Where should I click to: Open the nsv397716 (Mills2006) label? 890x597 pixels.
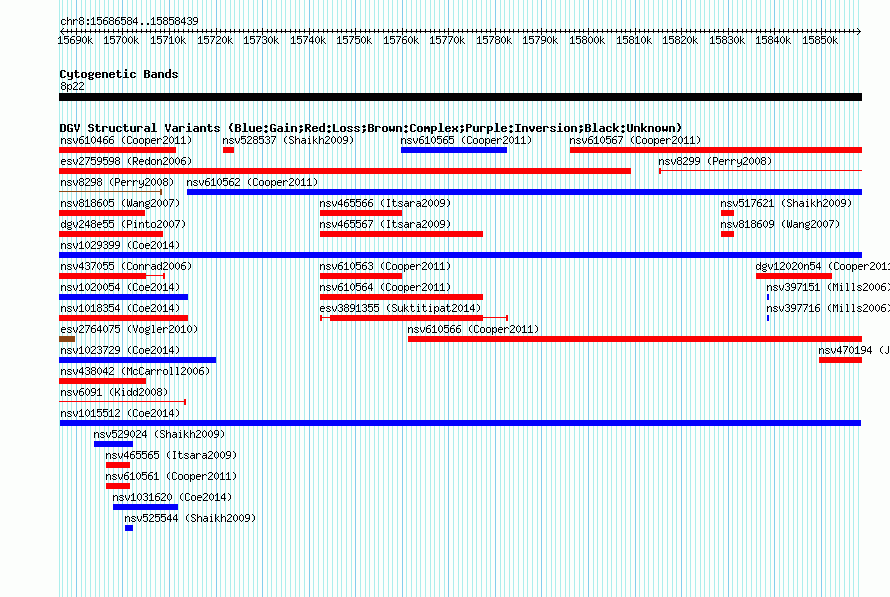(x=828, y=308)
